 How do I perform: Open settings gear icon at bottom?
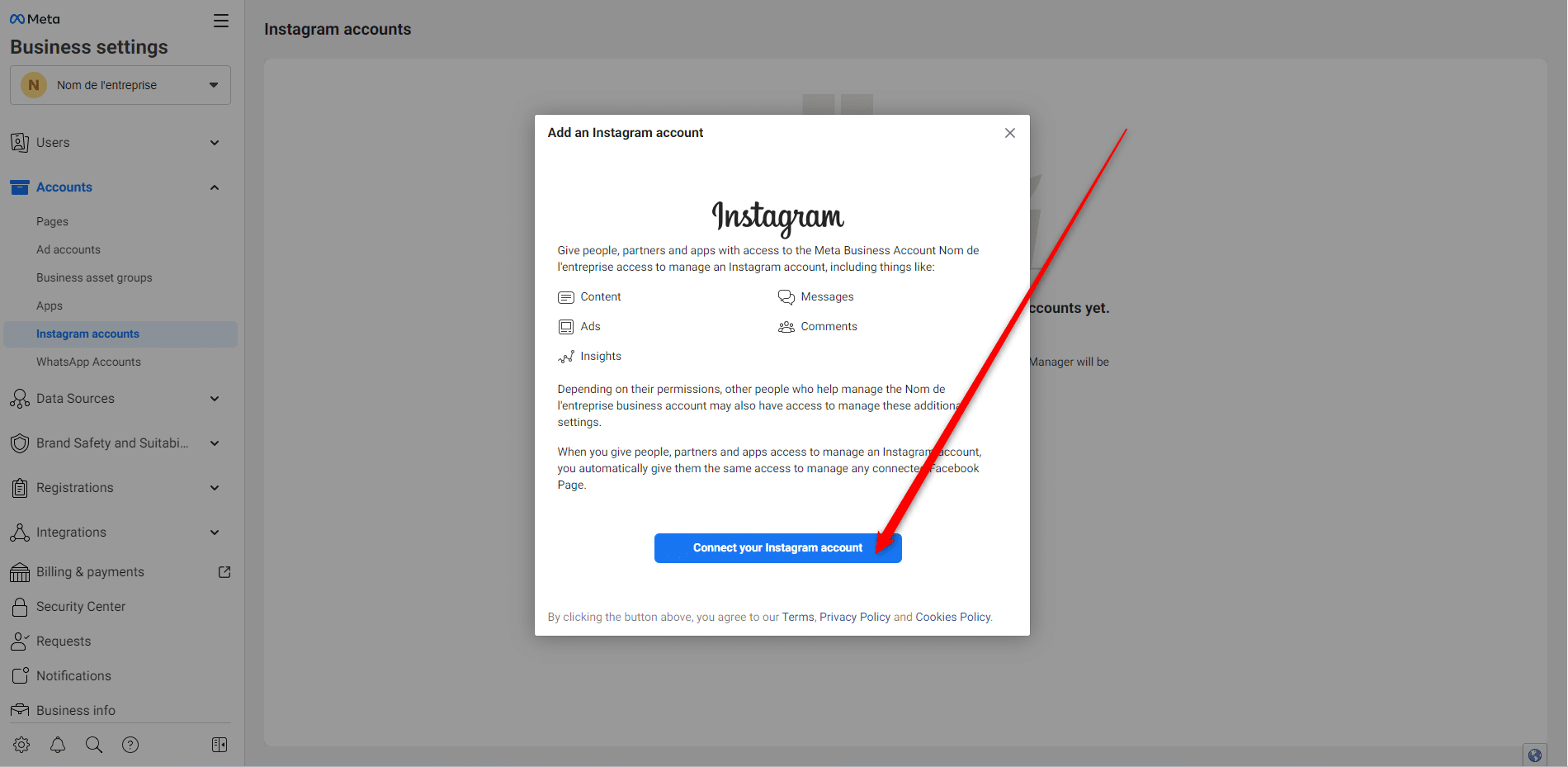(21, 745)
